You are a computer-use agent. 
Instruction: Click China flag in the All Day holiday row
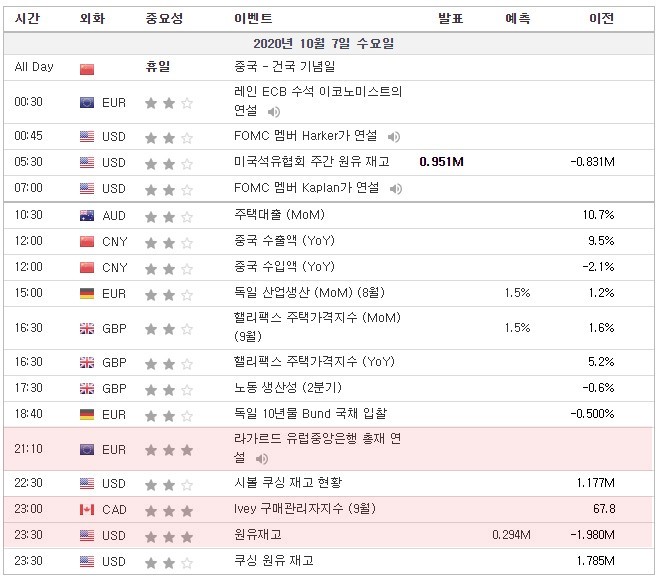coord(87,69)
